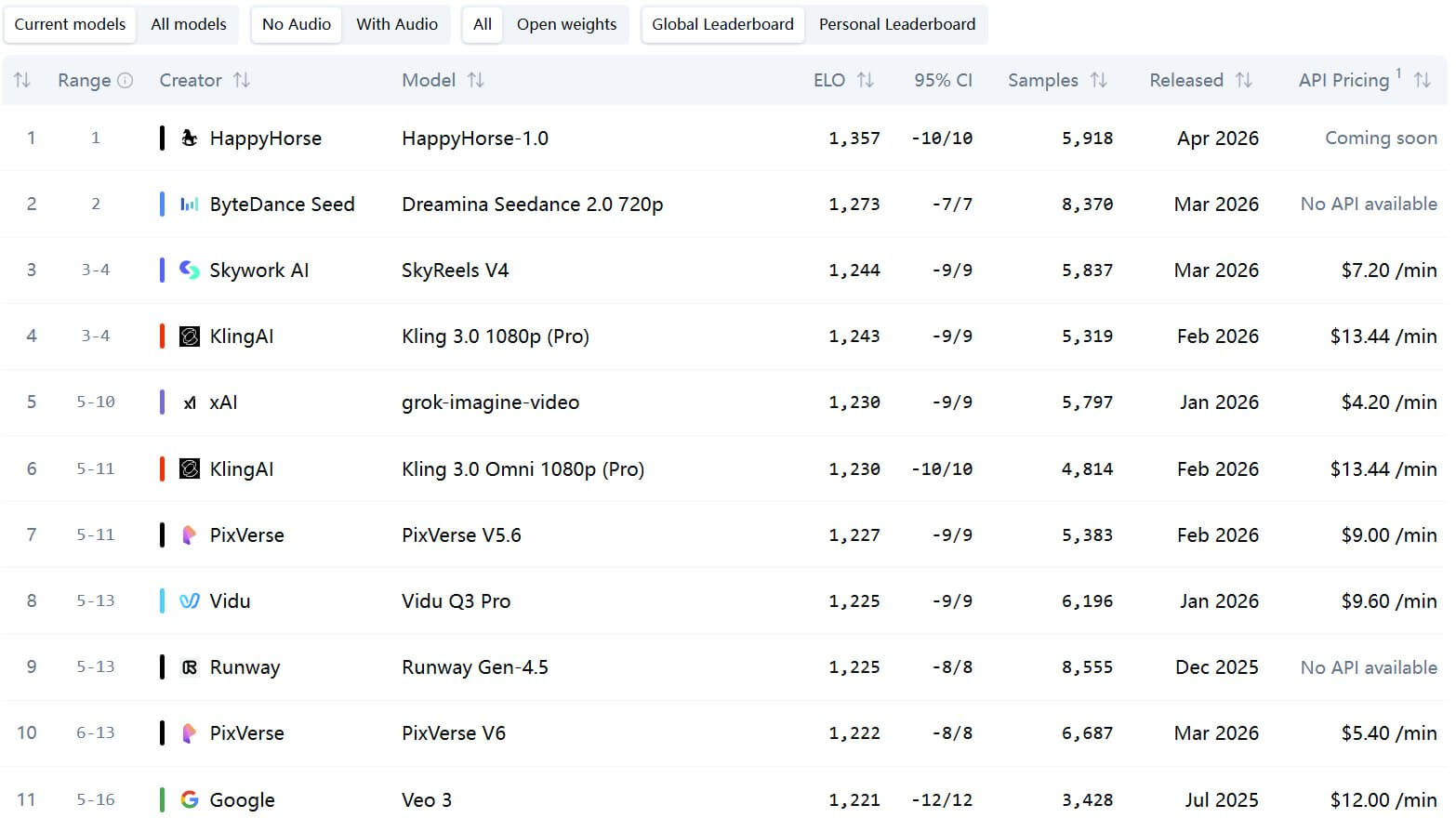Sort by the Samples column arrows
The image size is (1456, 831).
1098,81
